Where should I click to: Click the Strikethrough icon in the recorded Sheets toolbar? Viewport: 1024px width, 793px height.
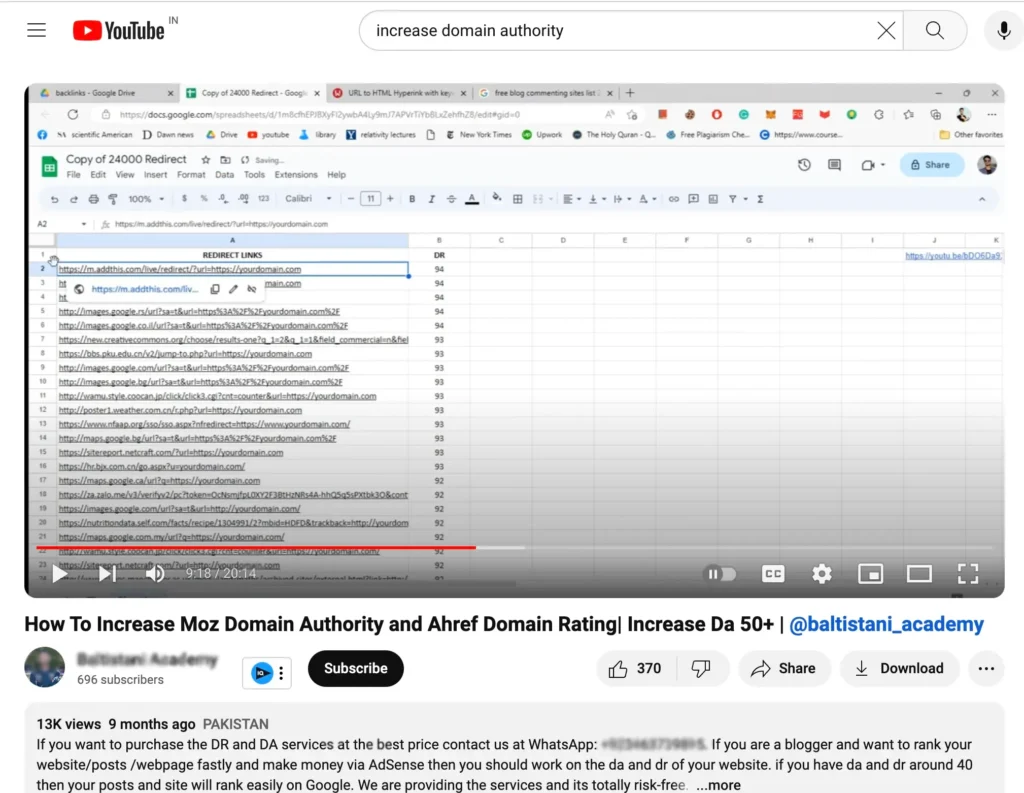[x=451, y=199]
